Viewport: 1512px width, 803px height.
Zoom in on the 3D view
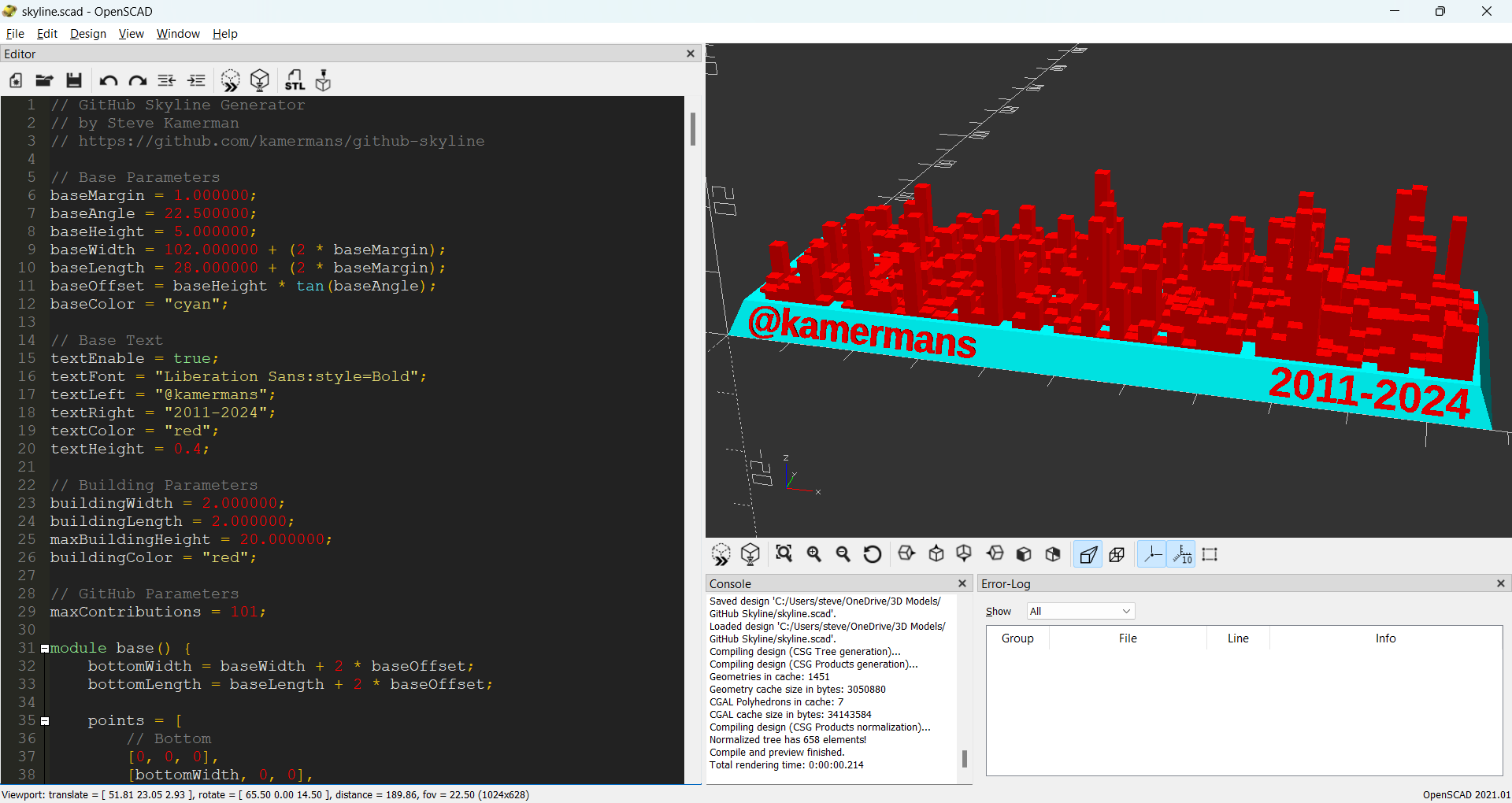pyautogui.click(x=813, y=554)
